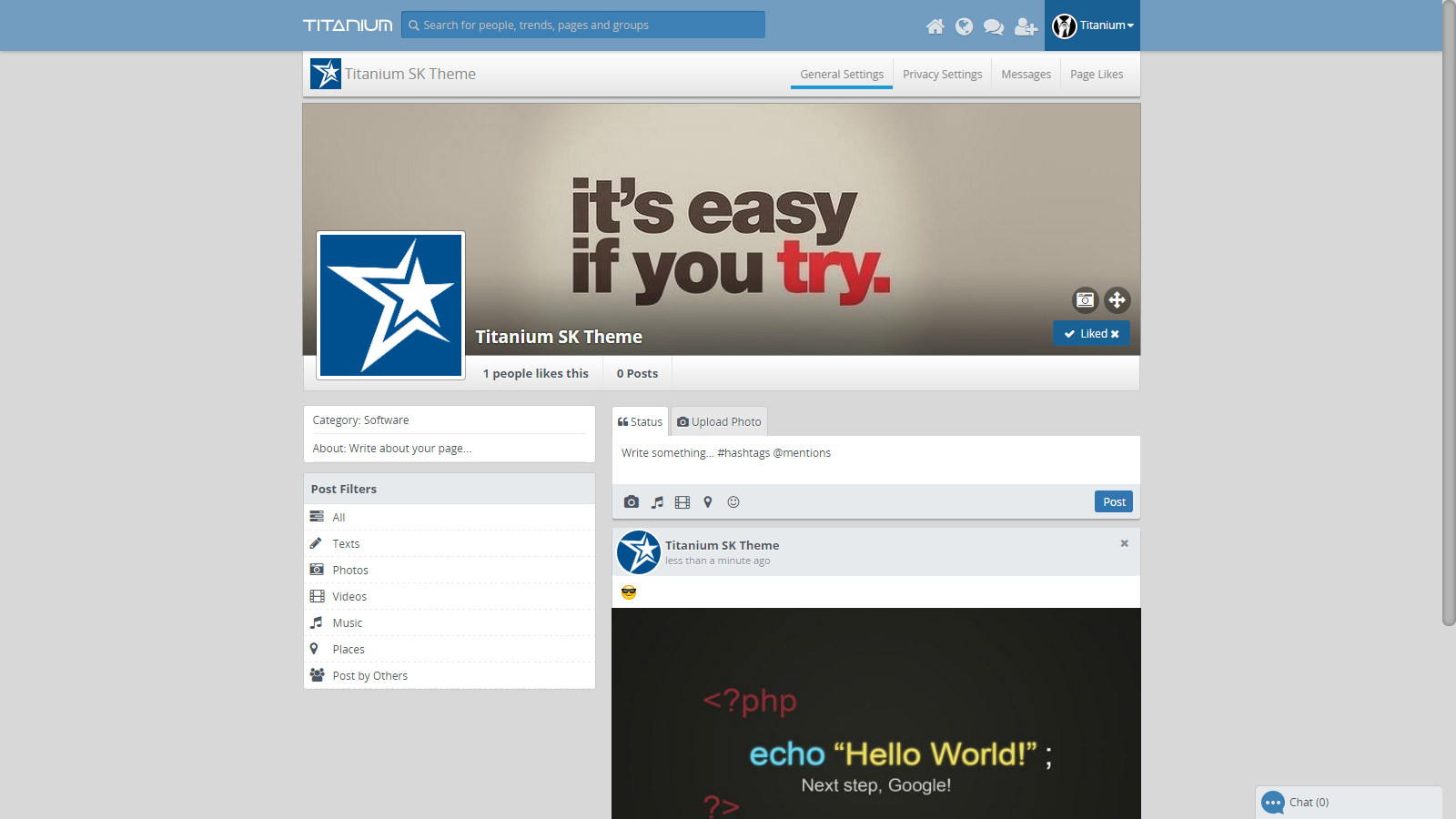Filter posts by Texts

pyautogui.click(x=450, y=543)
